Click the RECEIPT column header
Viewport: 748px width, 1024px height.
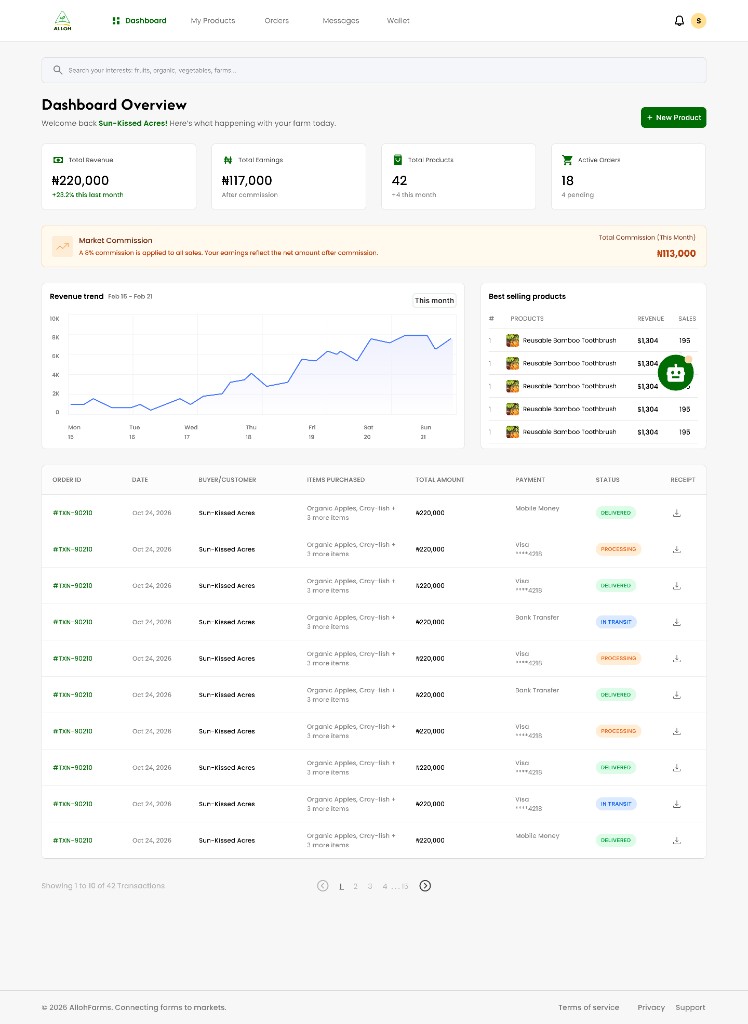point(683,480)
